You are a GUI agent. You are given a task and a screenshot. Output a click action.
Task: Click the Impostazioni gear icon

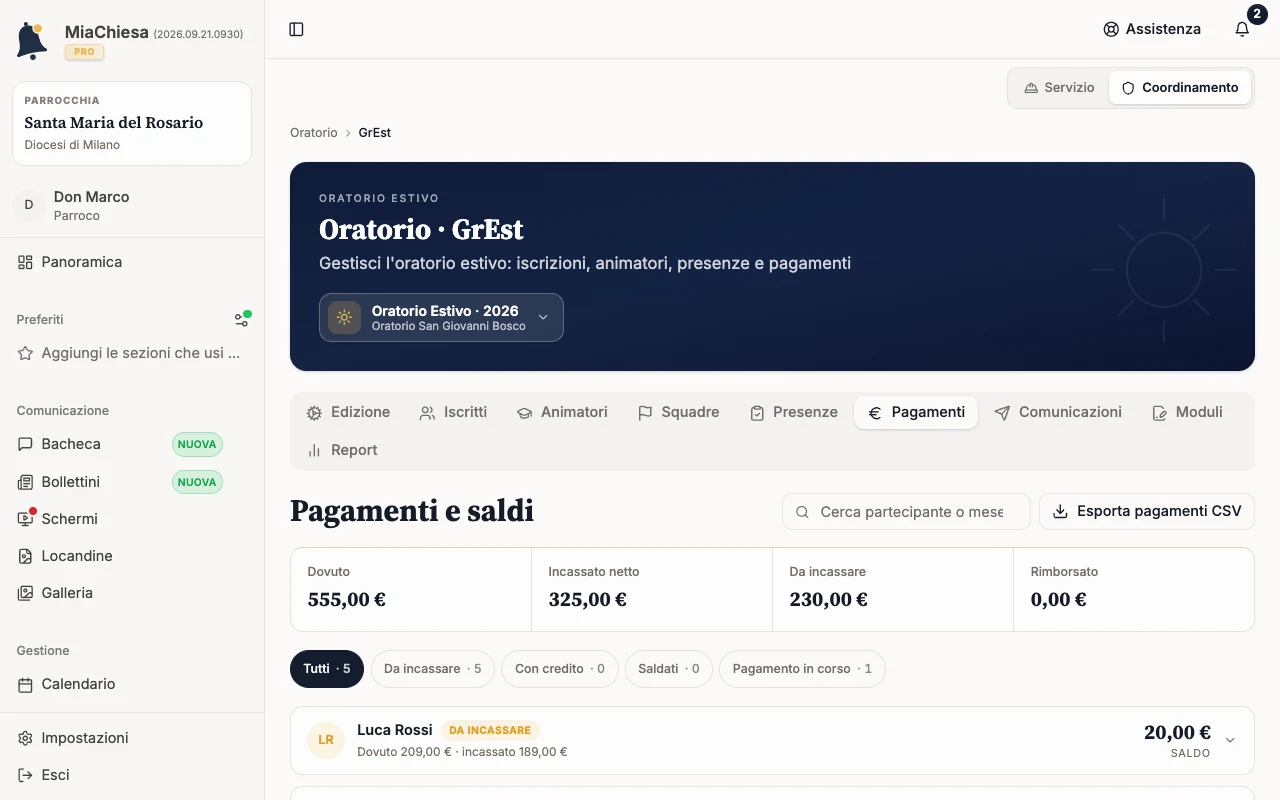click(25, 738)
